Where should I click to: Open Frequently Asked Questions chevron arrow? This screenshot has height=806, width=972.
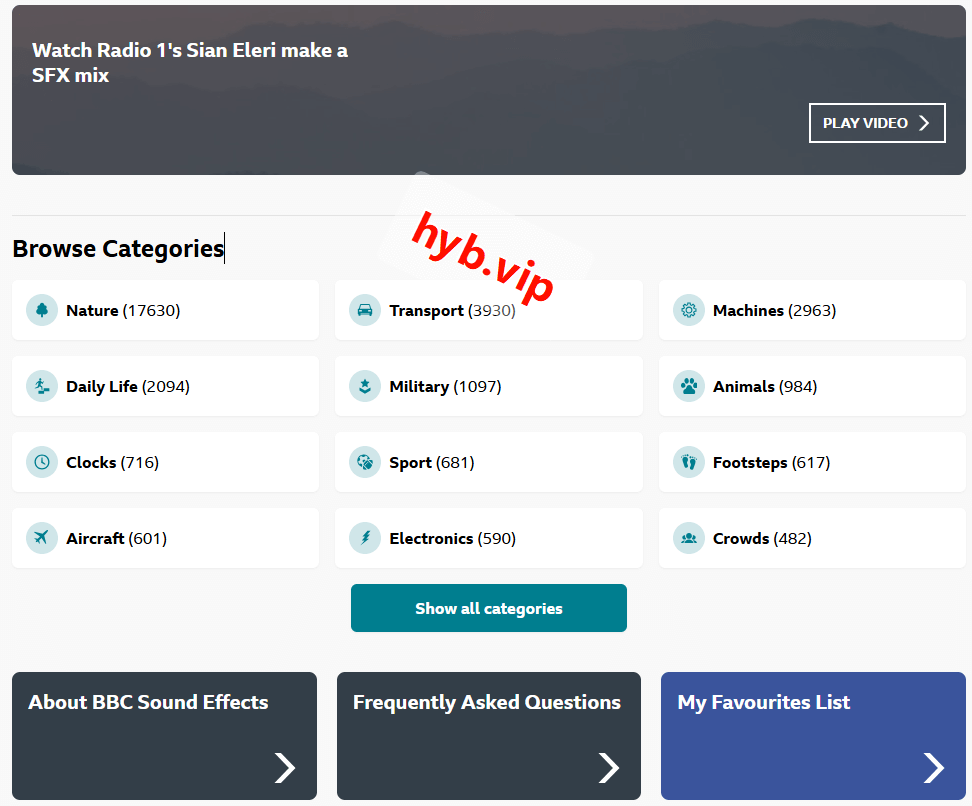click(x=609, y=767)
